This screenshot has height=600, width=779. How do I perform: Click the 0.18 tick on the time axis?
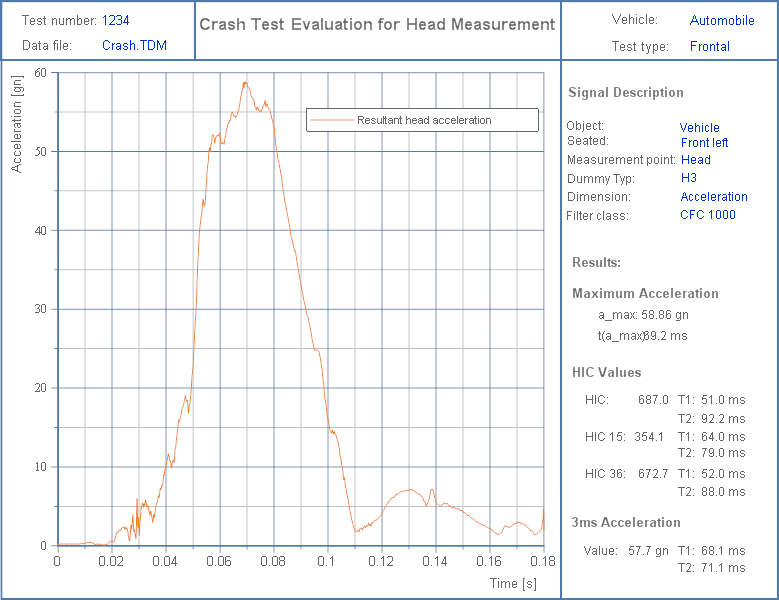543,561
